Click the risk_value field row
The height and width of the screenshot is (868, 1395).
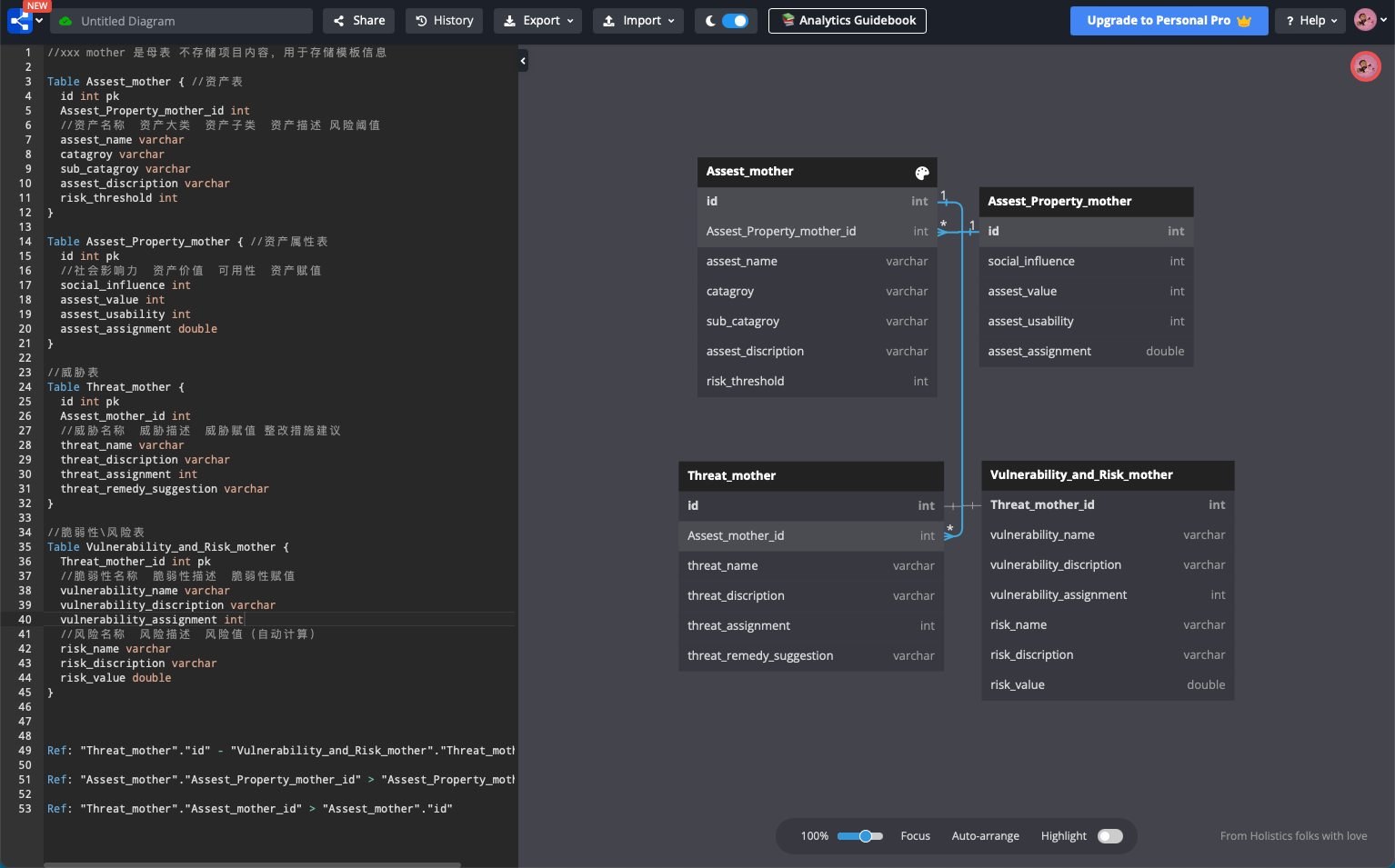1107,685
